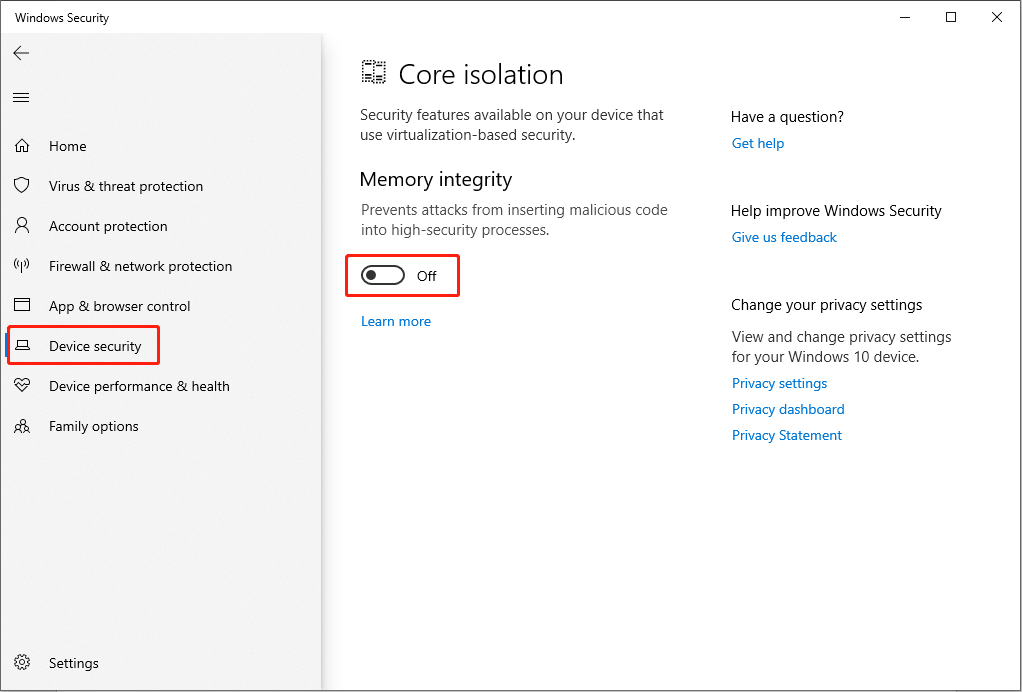
Task: Click the Firewall & network protection antenna icon
Action: (22, 266)
